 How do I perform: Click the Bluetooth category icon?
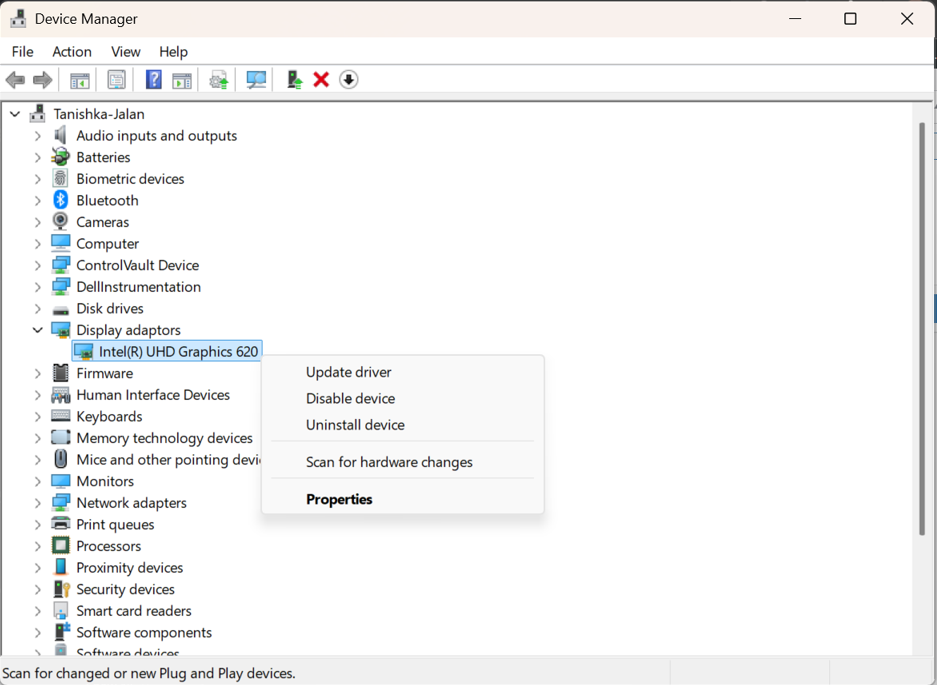pyautogui.click(x=60, y=200)
